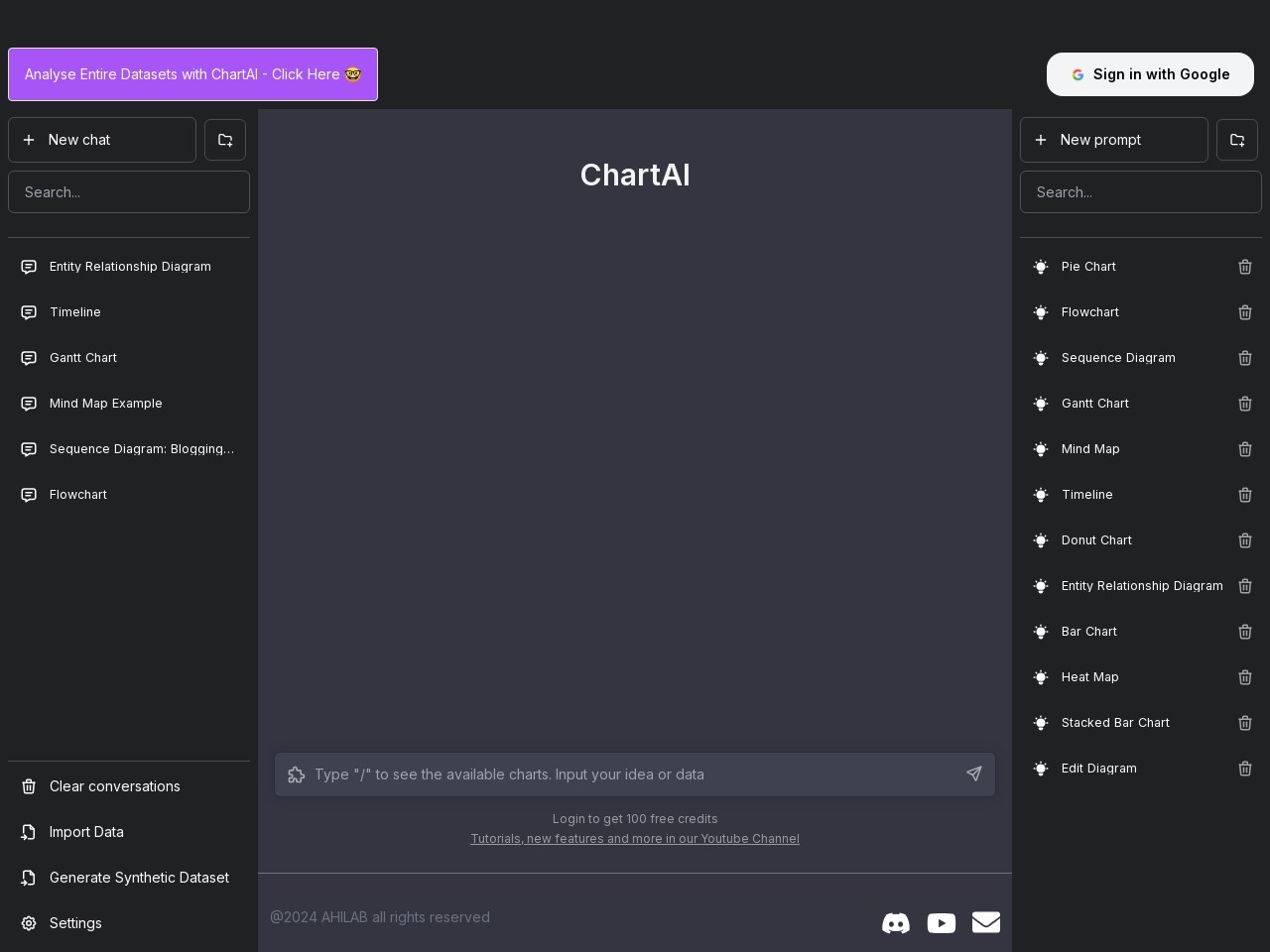Create a new chat folder

click(x=225, y=140)
